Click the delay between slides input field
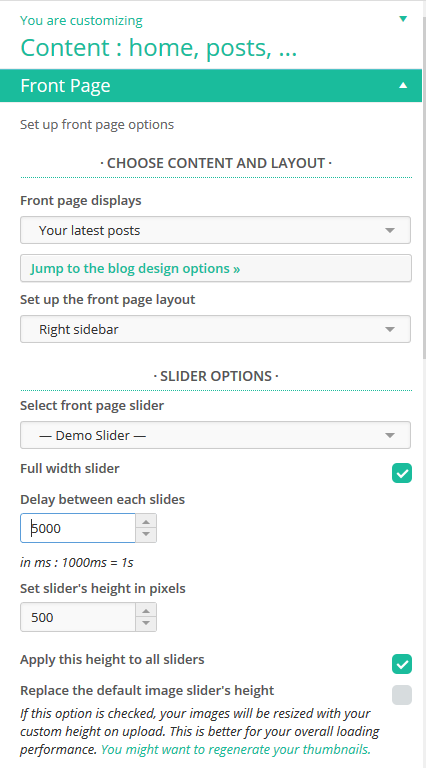This screenshot has width=426, height=768. tap(78, 528)
